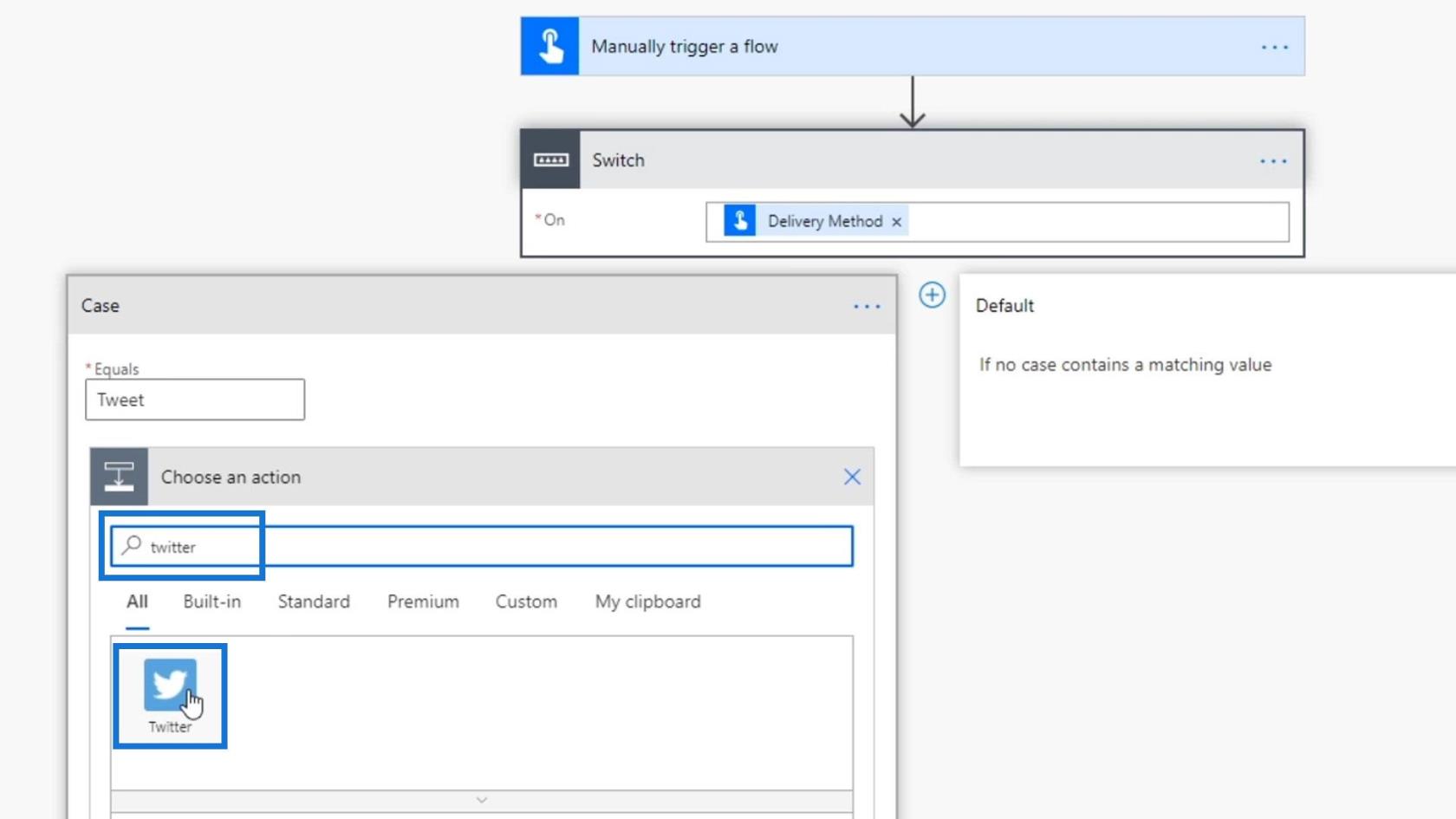Switch to the Custom tab

(x=526, y=601)
